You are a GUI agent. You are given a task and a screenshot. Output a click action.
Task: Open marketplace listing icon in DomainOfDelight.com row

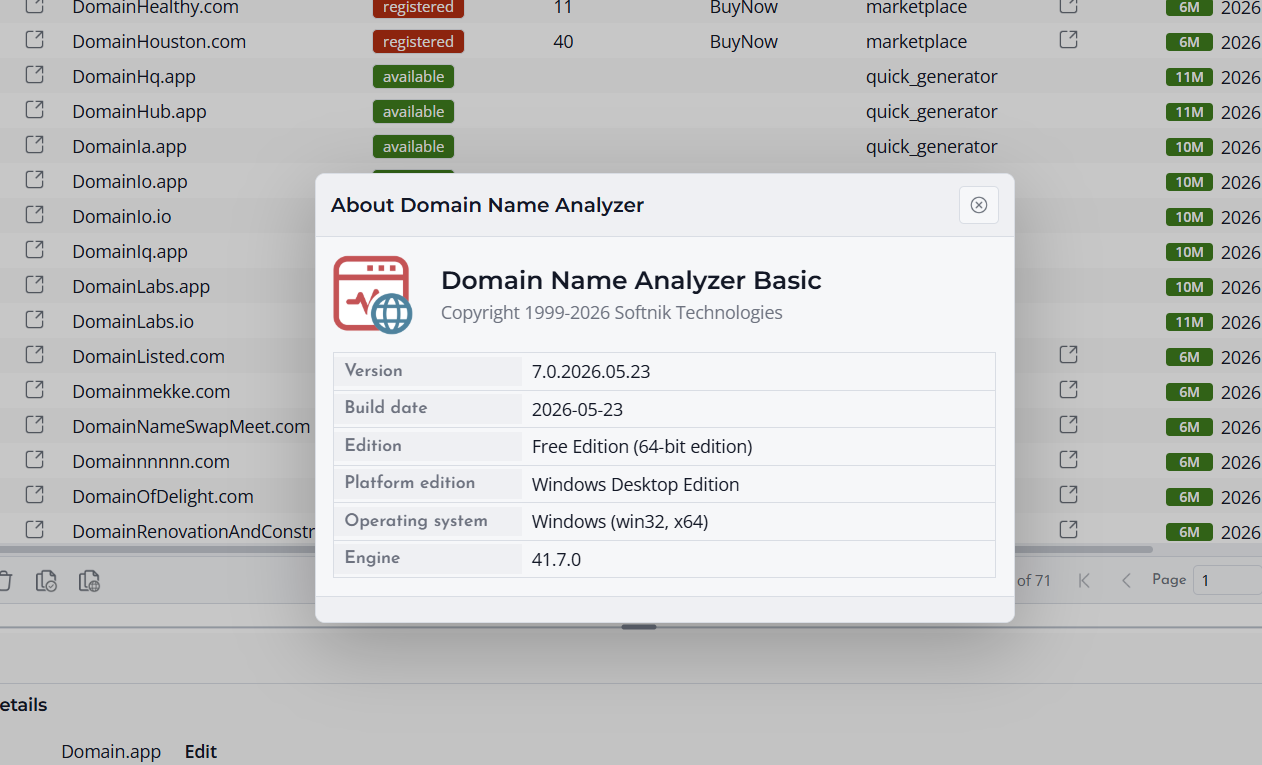pyautogui.click(x=1068, y=495)
